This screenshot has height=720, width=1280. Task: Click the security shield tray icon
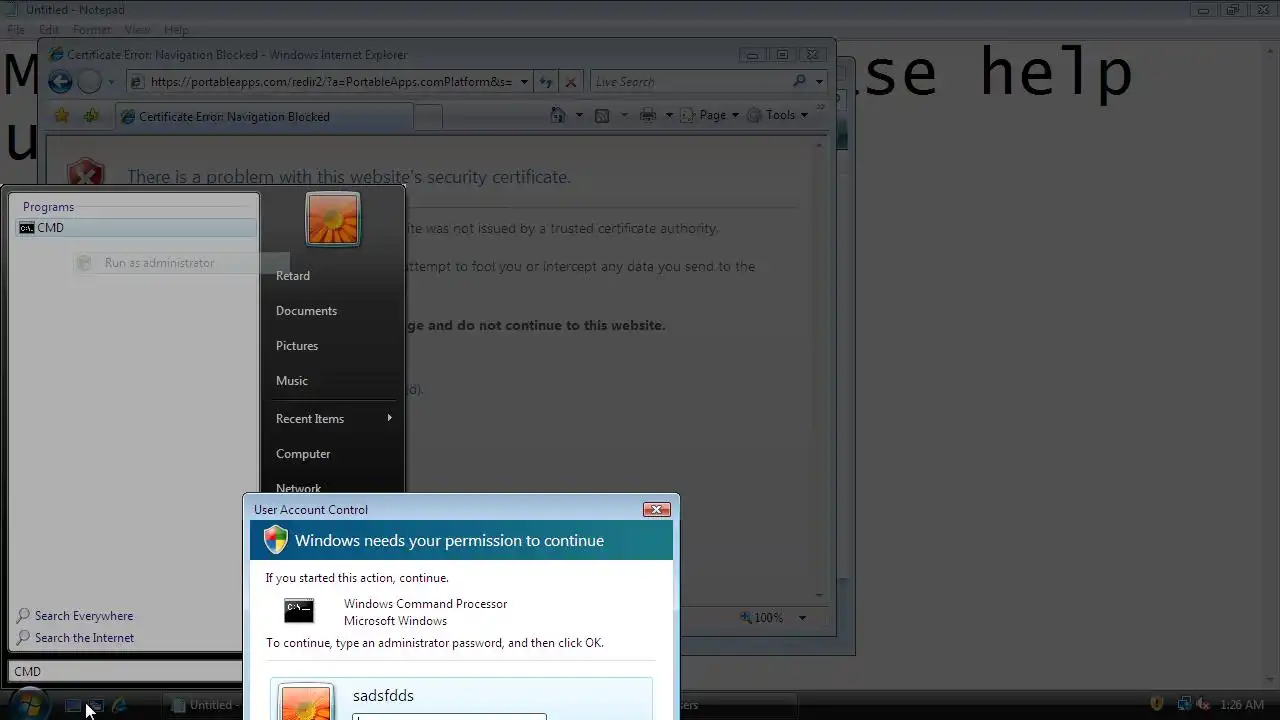tap(1157, 704)
